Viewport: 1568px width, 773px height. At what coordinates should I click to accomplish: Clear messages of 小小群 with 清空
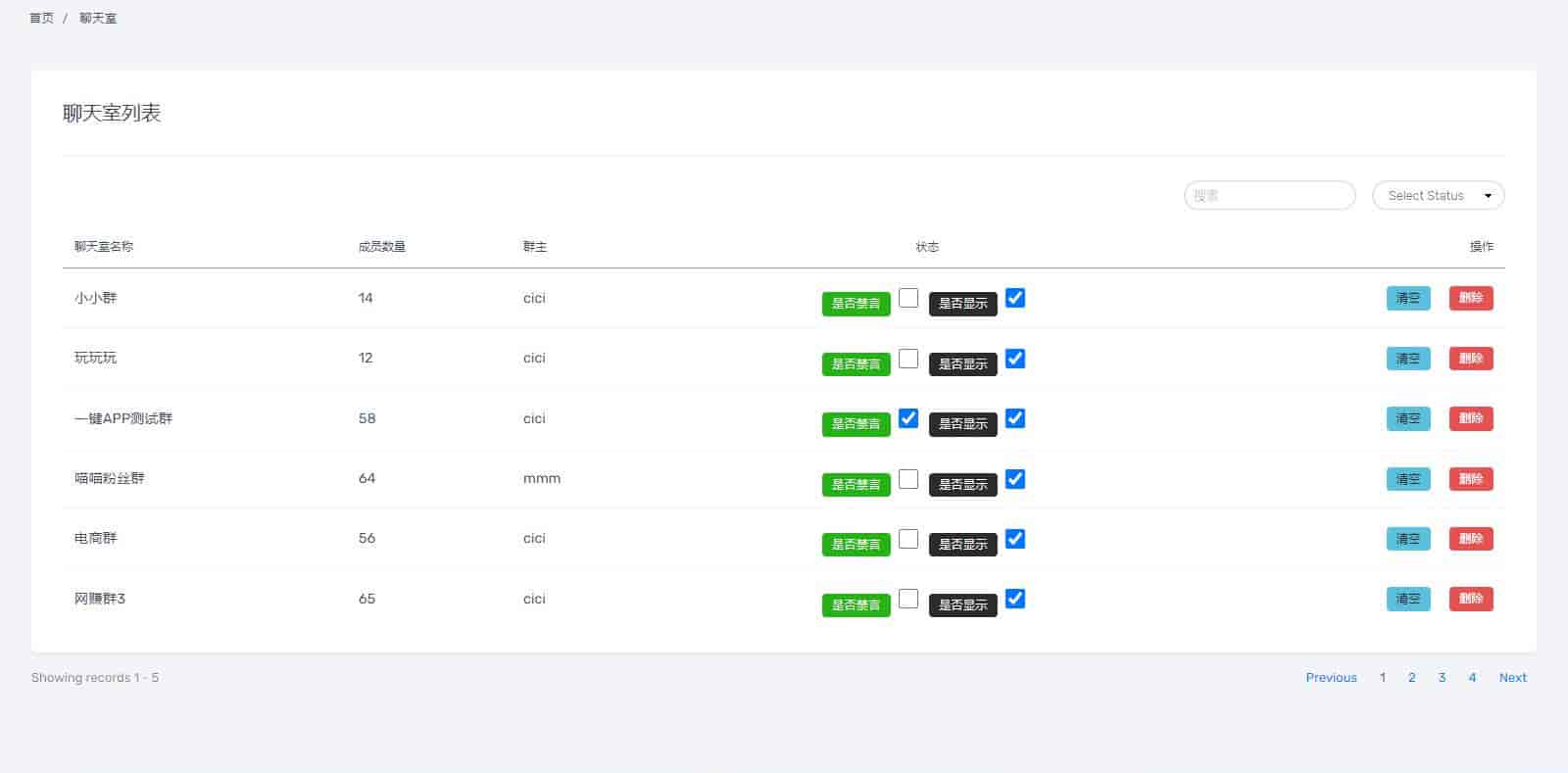coord(1408,298)
